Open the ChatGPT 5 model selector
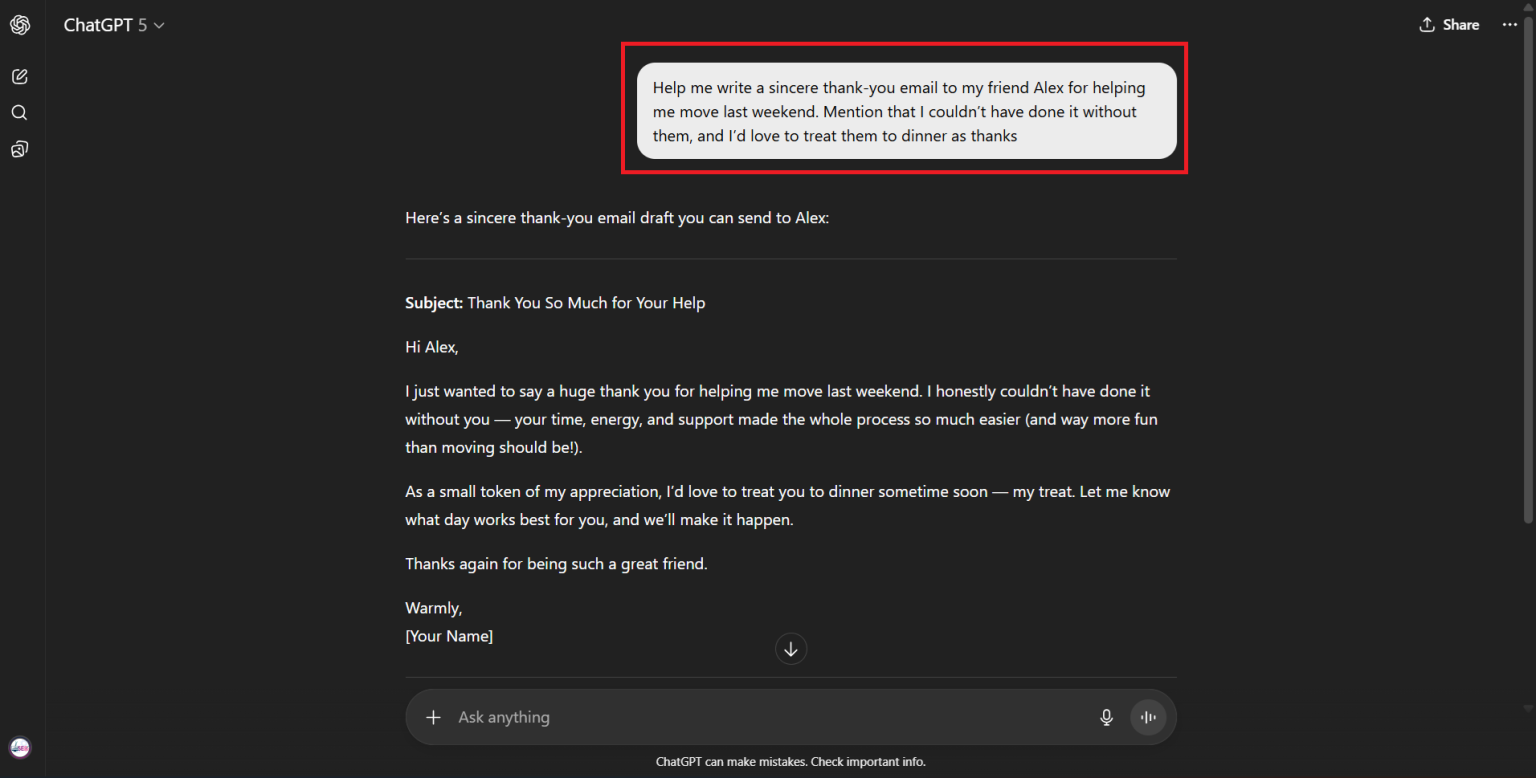The width and height of the screenshot is (1536, 778). point(114,24)
